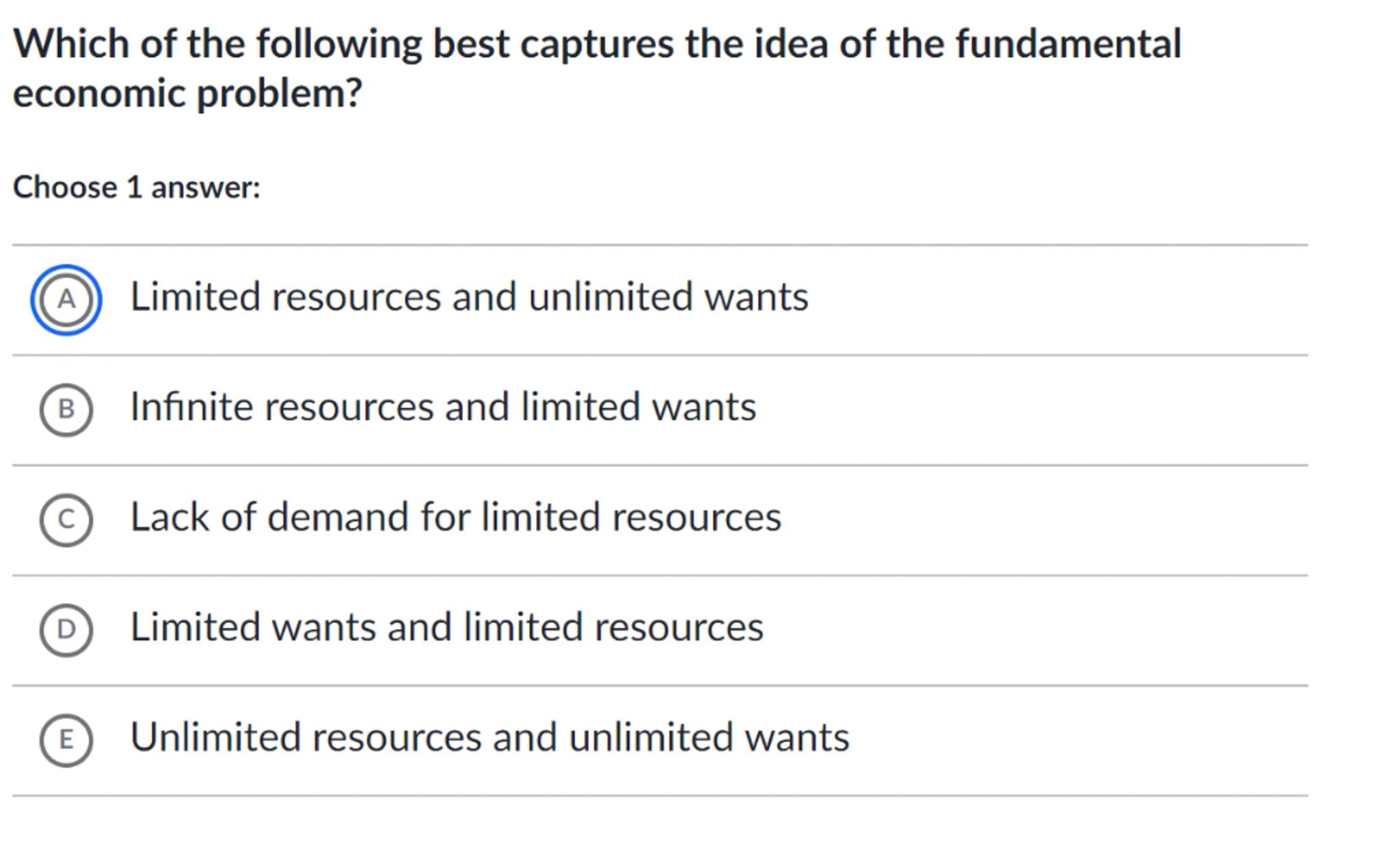This screenshot has width=1400, height=855.
Task: Click the word 'captures' in the question
Action: pos(597,44)
